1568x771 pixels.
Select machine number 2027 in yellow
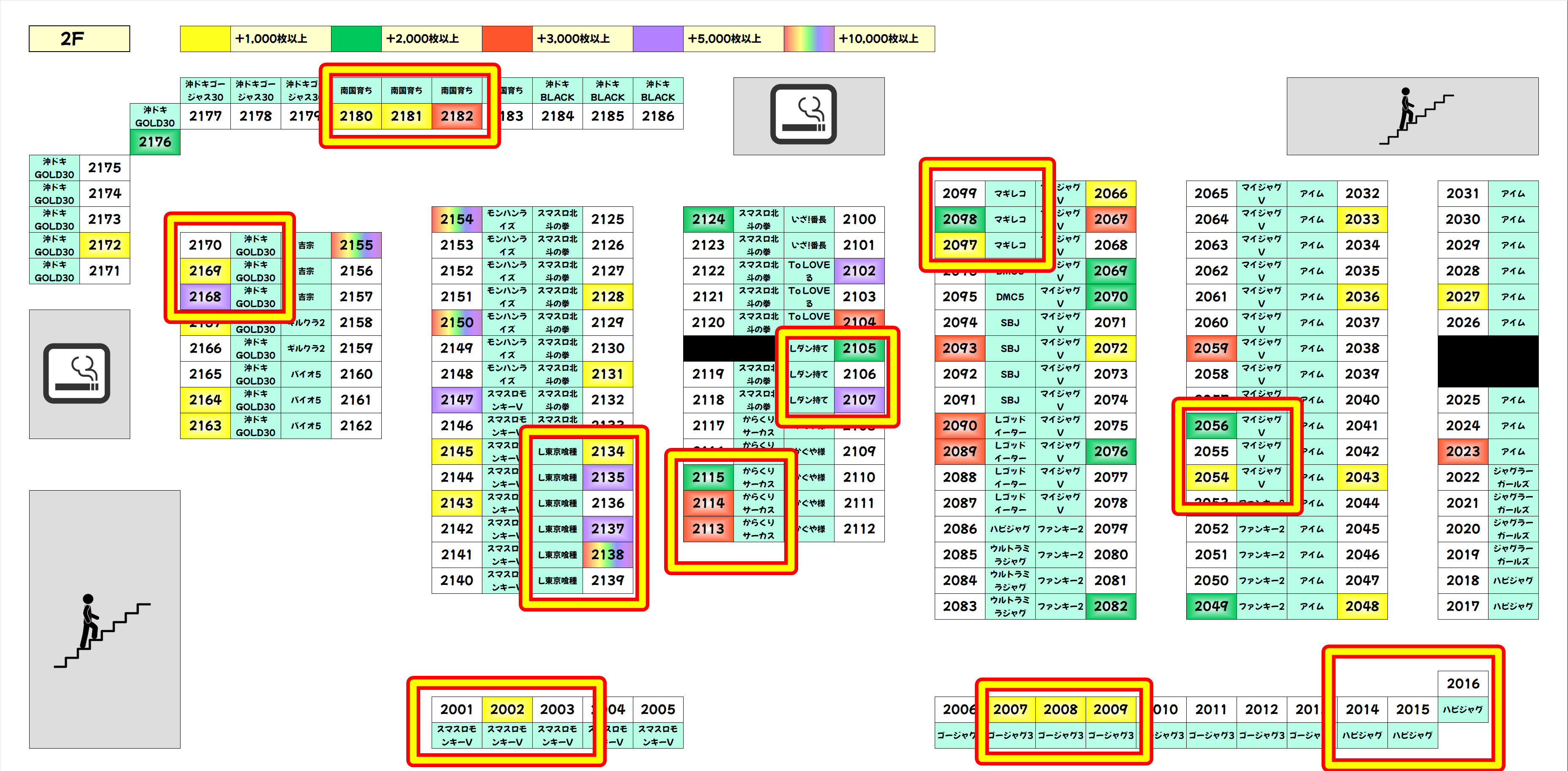[1463, 296]
